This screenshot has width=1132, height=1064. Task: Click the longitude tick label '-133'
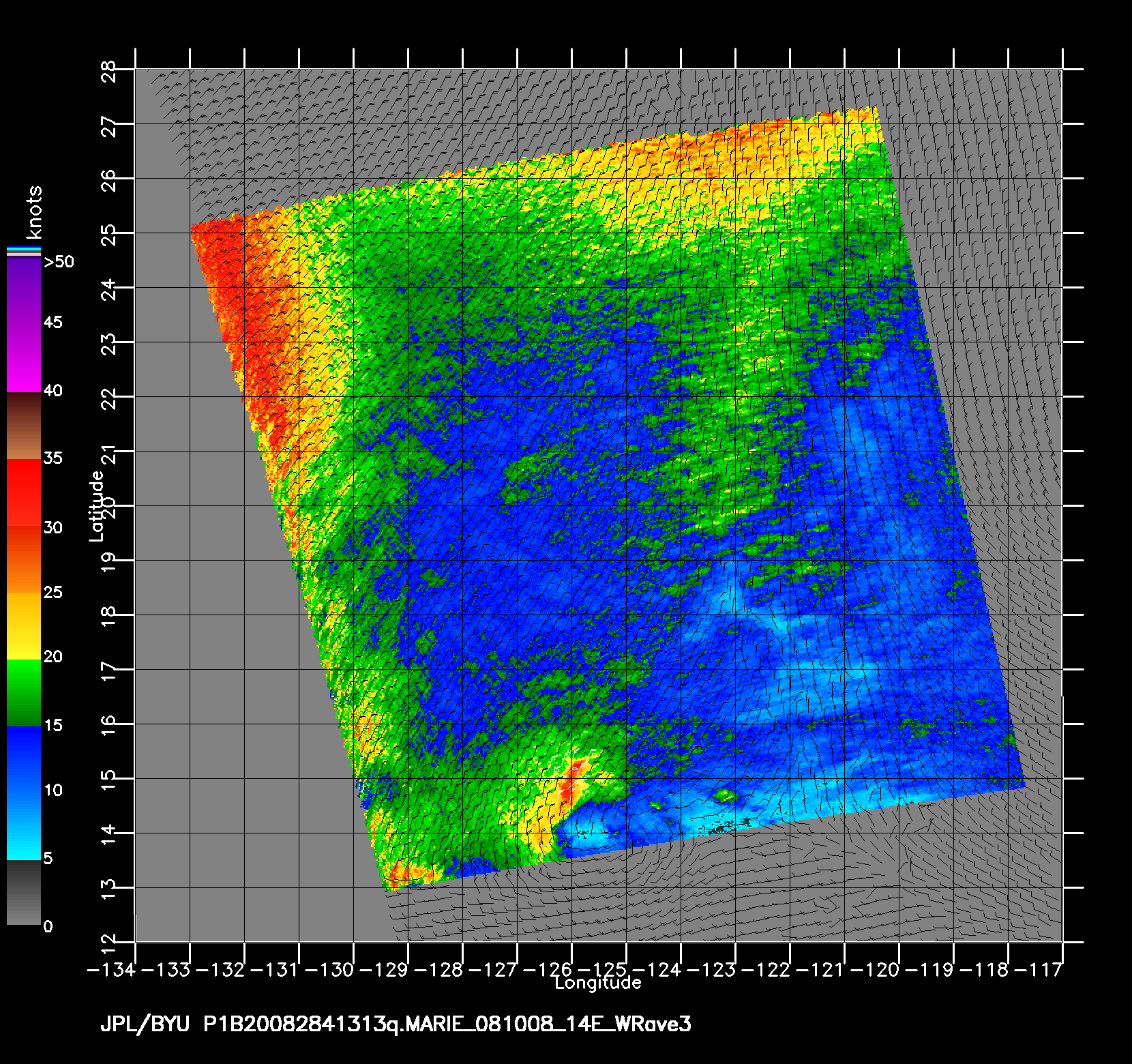tap(167, 969)
